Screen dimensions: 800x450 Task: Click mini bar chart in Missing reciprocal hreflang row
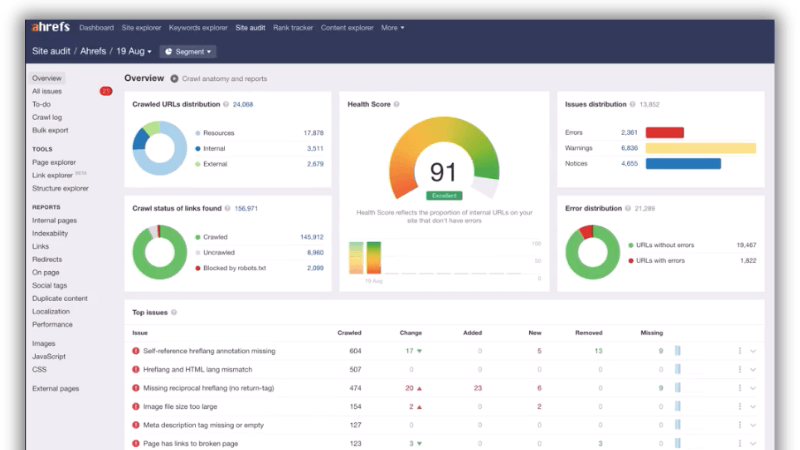pos(678,388)
